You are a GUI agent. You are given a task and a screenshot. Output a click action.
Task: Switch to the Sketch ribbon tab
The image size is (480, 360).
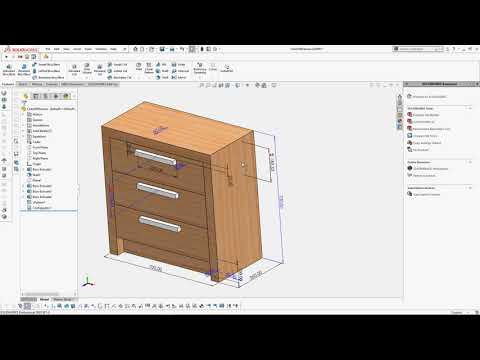tap(23, 84)
